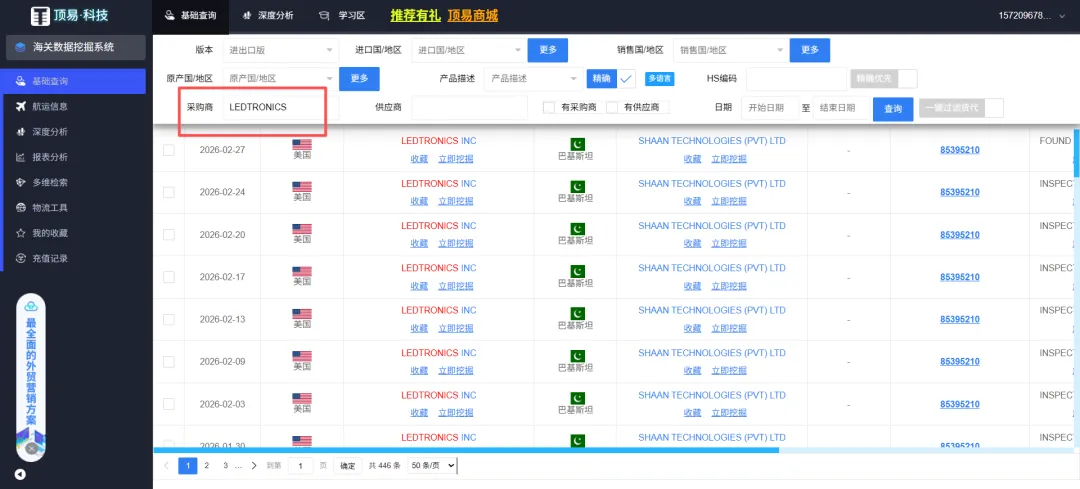The image size is (1080, 489).
Task: Click the 采购商 input containing LEDTRONICS
Action: pyautogui.click(x=280, y=107)
